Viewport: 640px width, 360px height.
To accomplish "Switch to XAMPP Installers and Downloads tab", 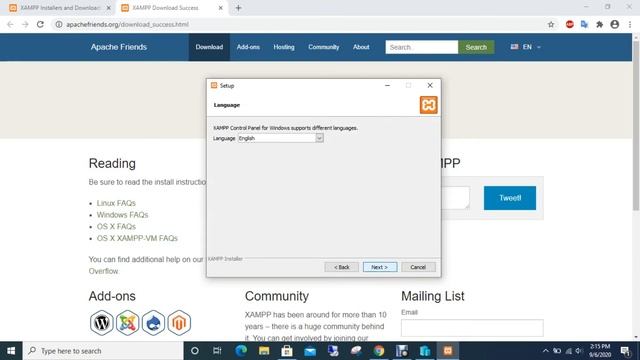I will coord(60,8).
